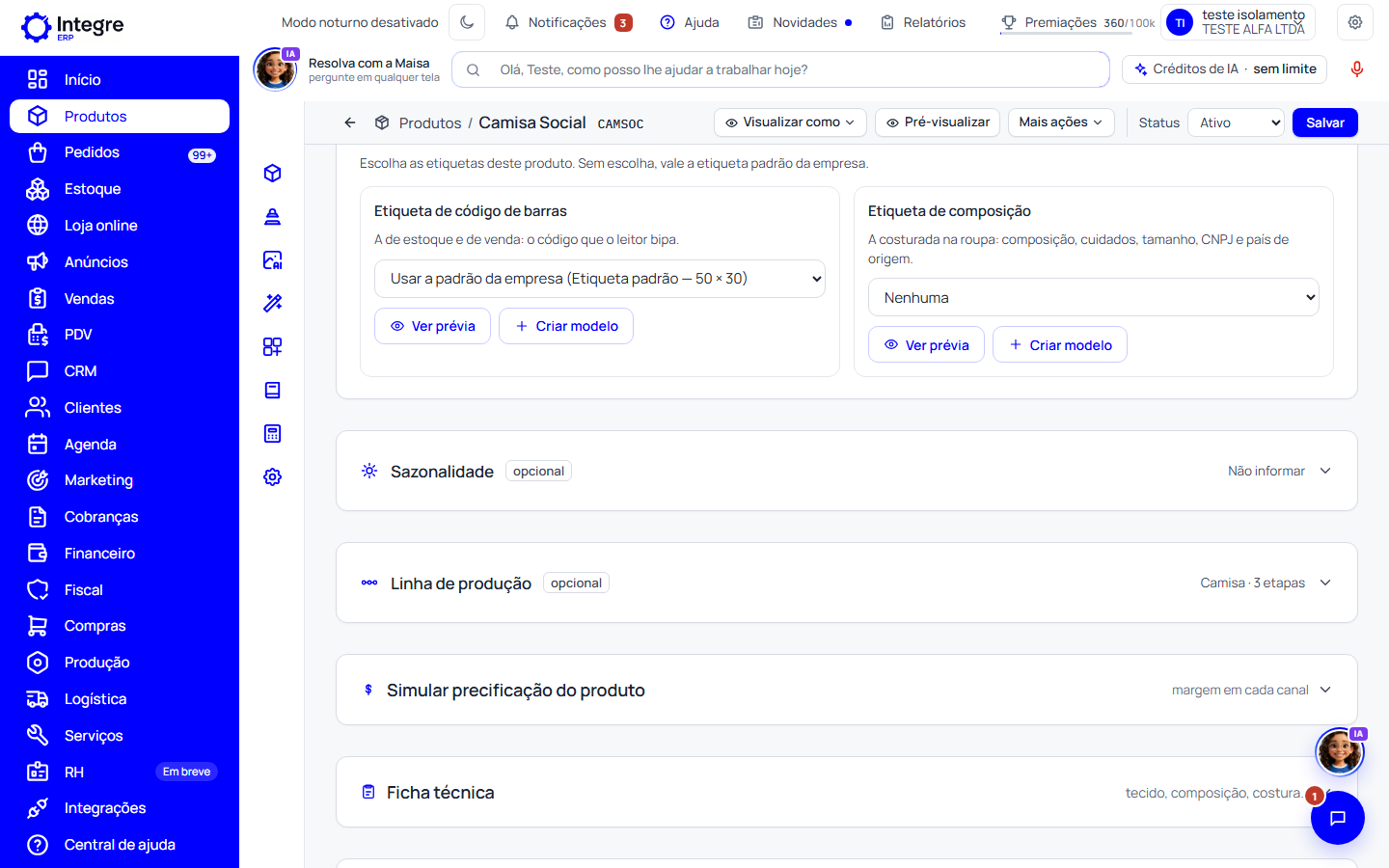Open the Integre ERP logo home

(x=73, y=26)
